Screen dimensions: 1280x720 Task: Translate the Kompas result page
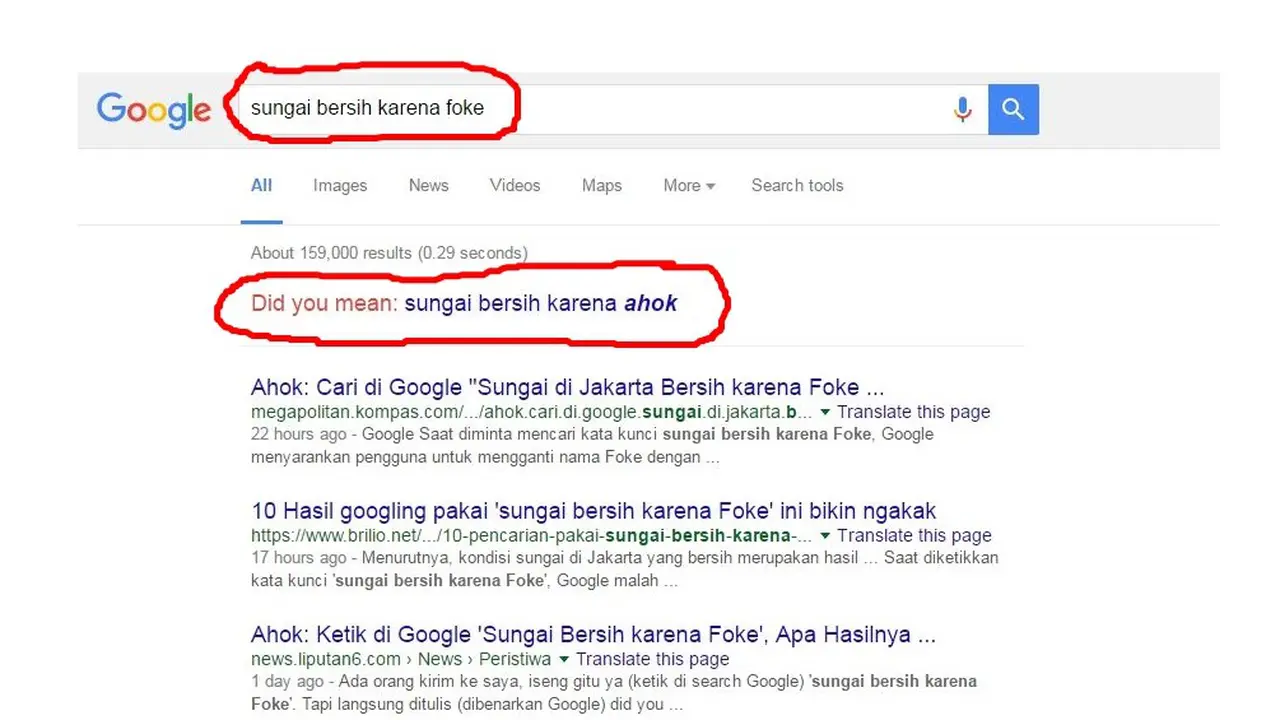click(914, 412)
